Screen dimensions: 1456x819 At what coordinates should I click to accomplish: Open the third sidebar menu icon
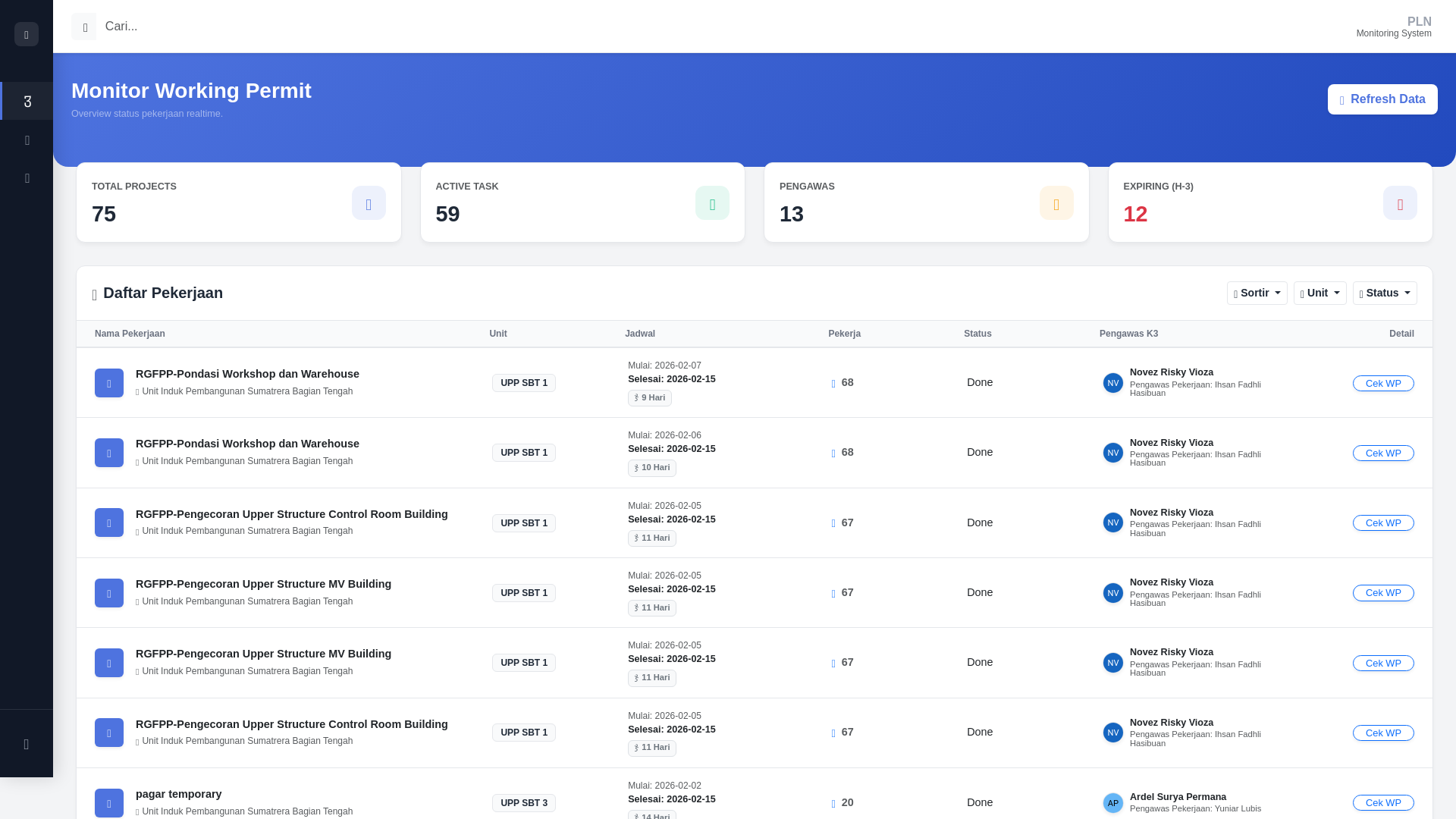click(27, 178)
